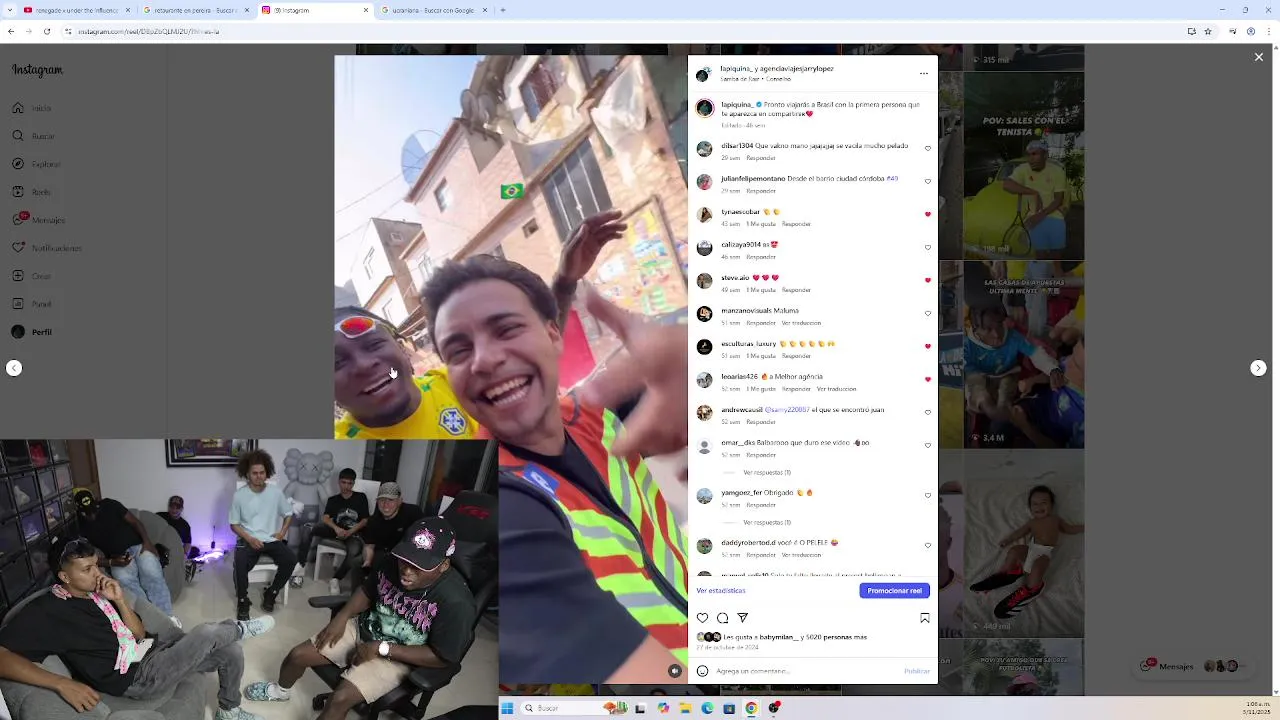Unlike the comment by esculturas_luxury
1280x720 pixels.
(928, 347)
